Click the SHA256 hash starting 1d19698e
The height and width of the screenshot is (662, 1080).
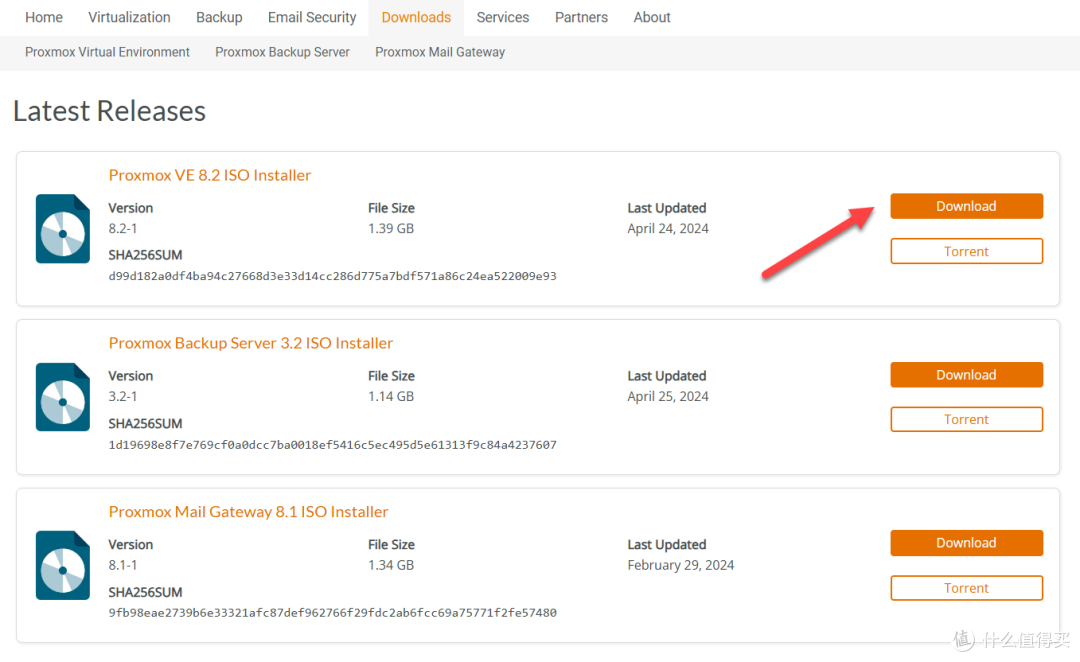(x=333, y=445)
